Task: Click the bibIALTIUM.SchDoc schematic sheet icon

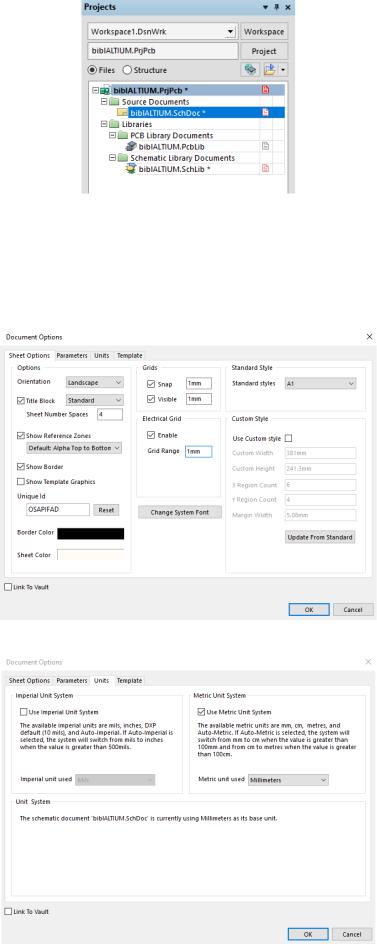Action: tap(123, 113)
